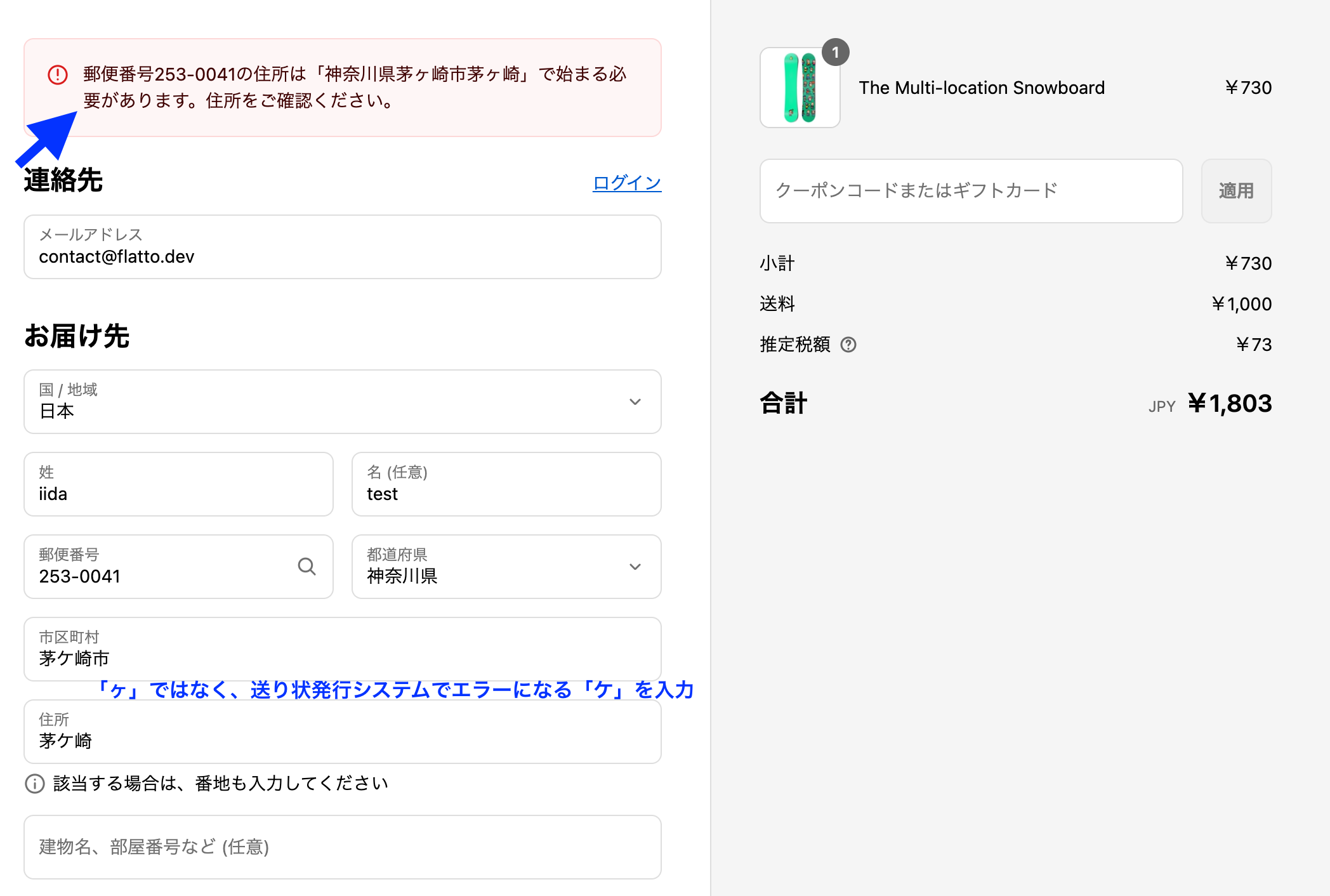Focus the building name optional field

click(x=342, y=847)
